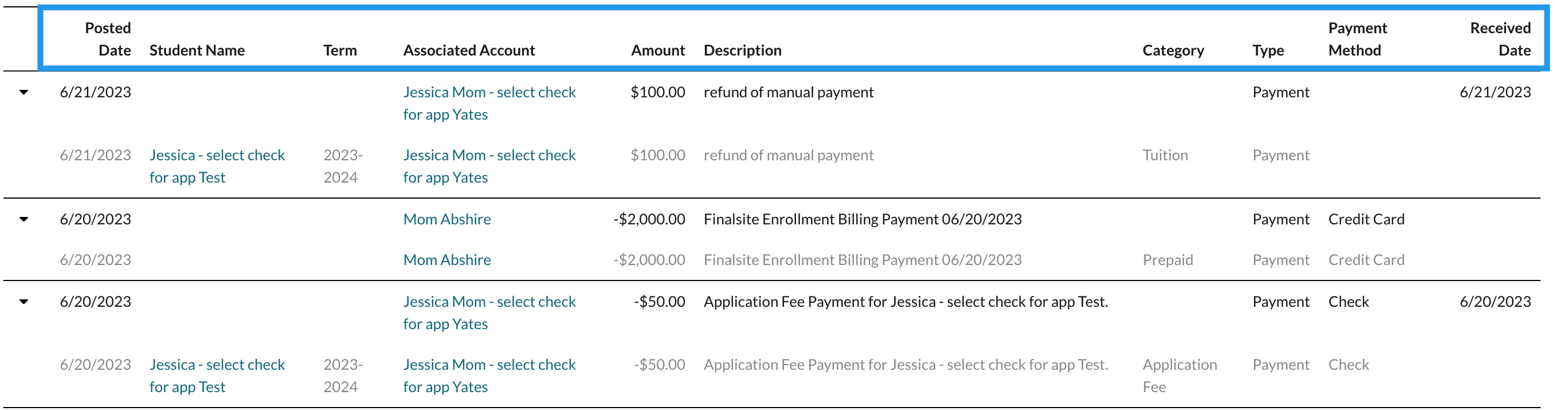Select the Associated Account column header
The image size is (1568, 411).
(x=469, y=50)
